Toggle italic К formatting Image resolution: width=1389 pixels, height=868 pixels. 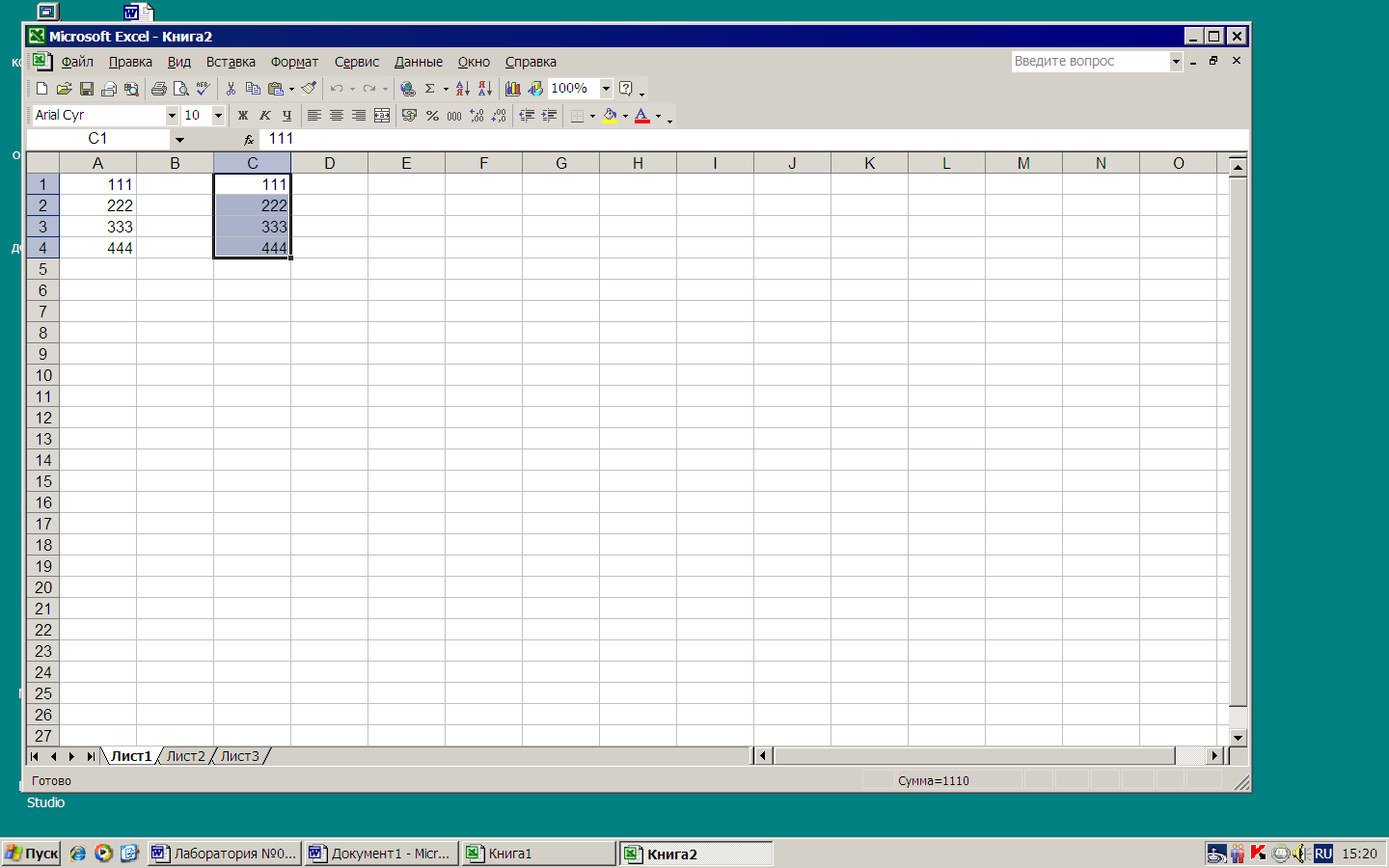(x=265, y=116)
